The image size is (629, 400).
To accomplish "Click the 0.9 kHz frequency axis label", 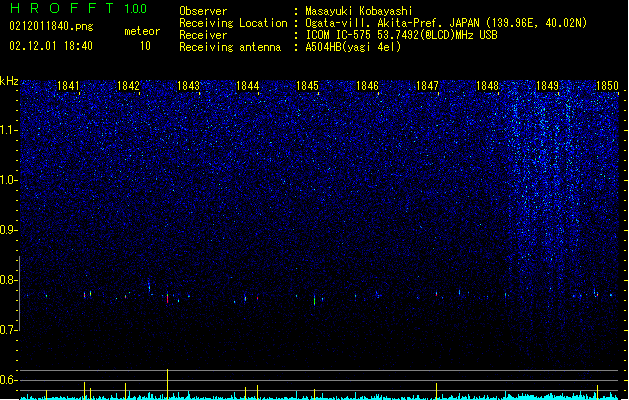I will pyautogui.click(x=9, y=230).
